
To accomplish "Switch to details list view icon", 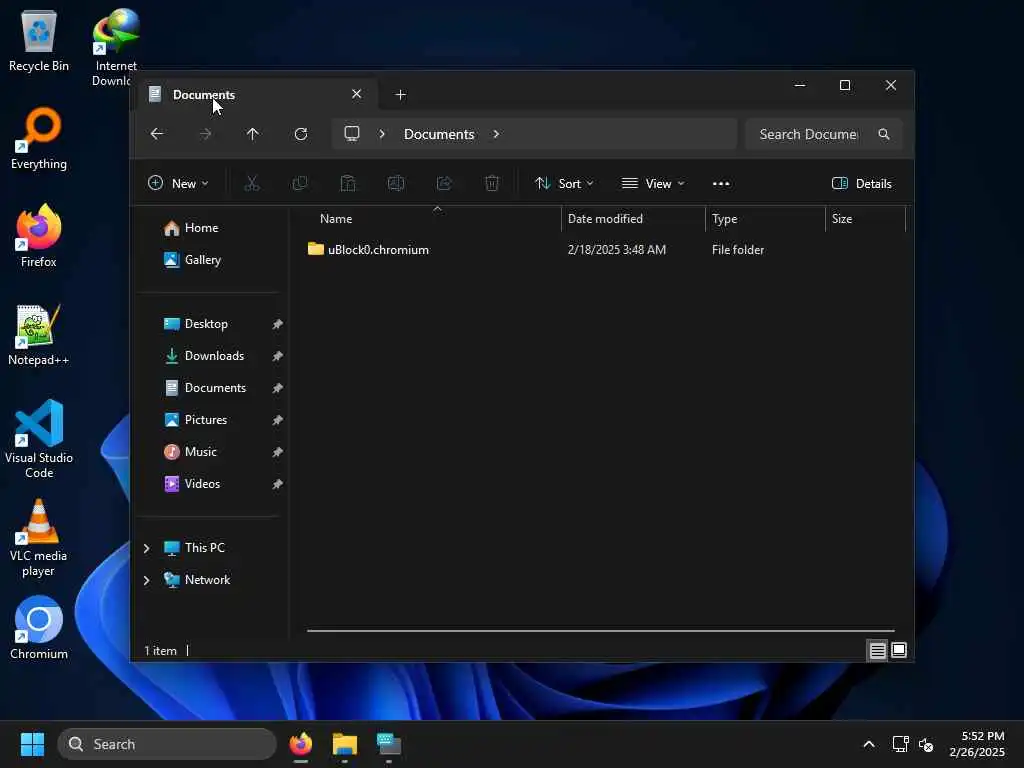I will [x=877, y=650].
